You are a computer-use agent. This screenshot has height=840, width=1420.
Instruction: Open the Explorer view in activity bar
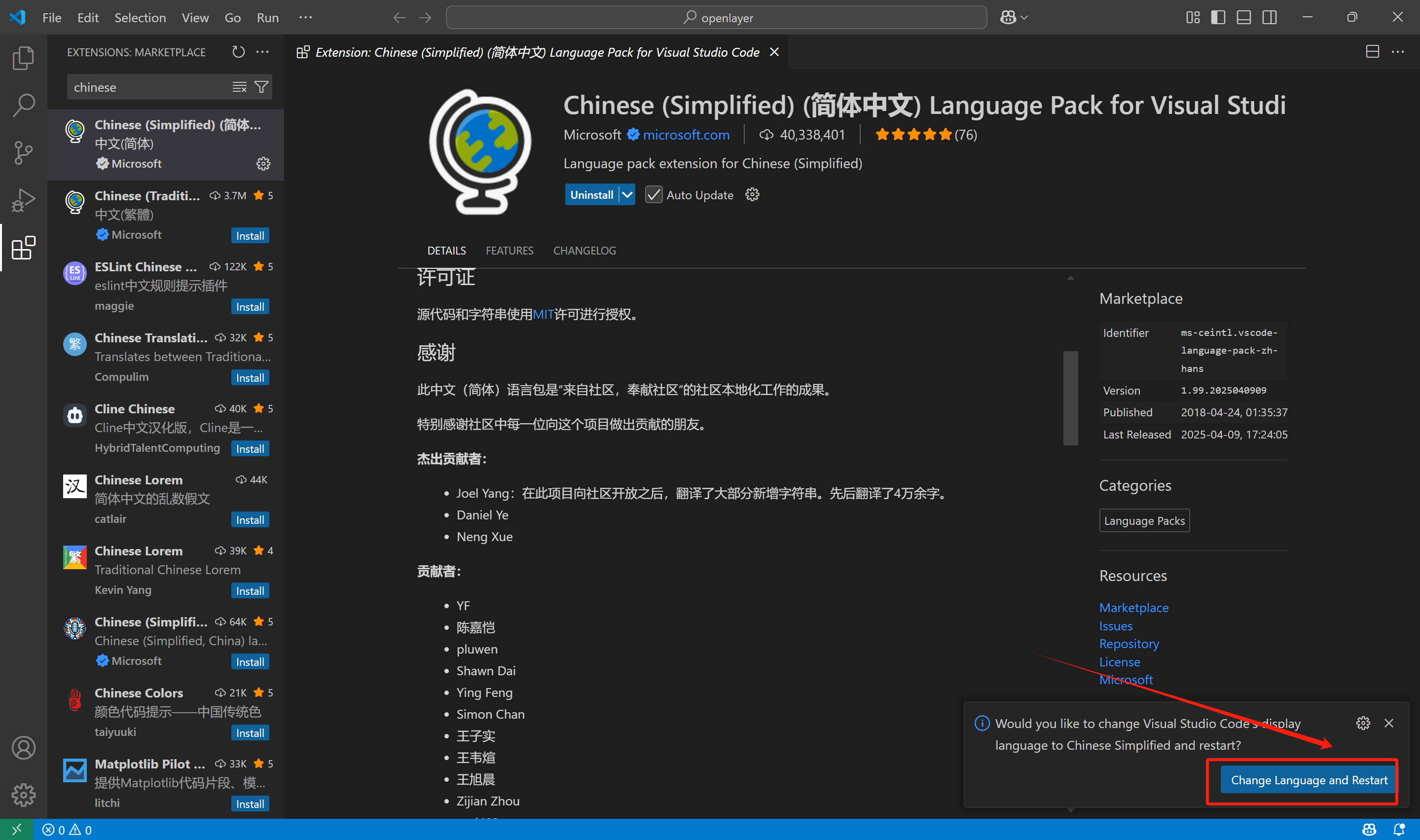(23, 58)
